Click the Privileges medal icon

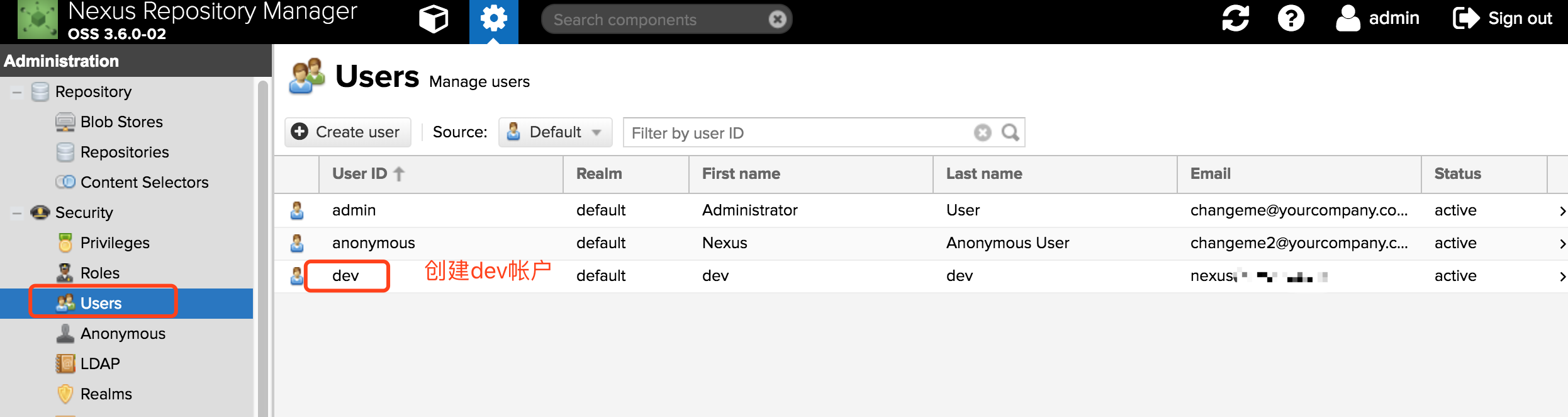pos(65,243)
